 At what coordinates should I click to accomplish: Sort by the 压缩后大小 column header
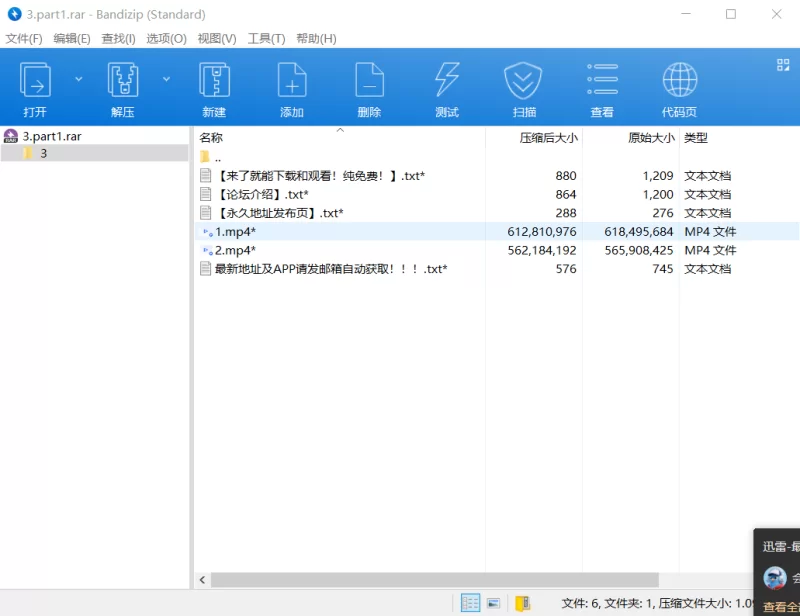(x=548, y=137)
